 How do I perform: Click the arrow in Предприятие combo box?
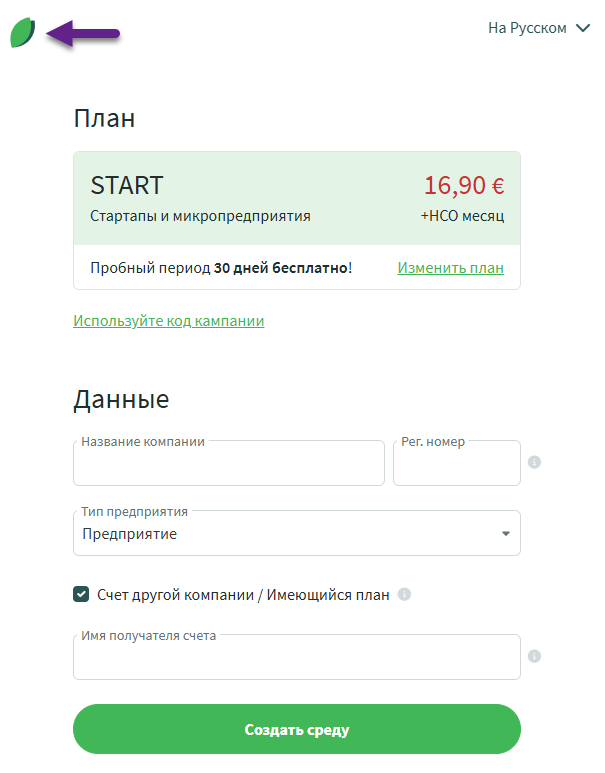point(505,534)
